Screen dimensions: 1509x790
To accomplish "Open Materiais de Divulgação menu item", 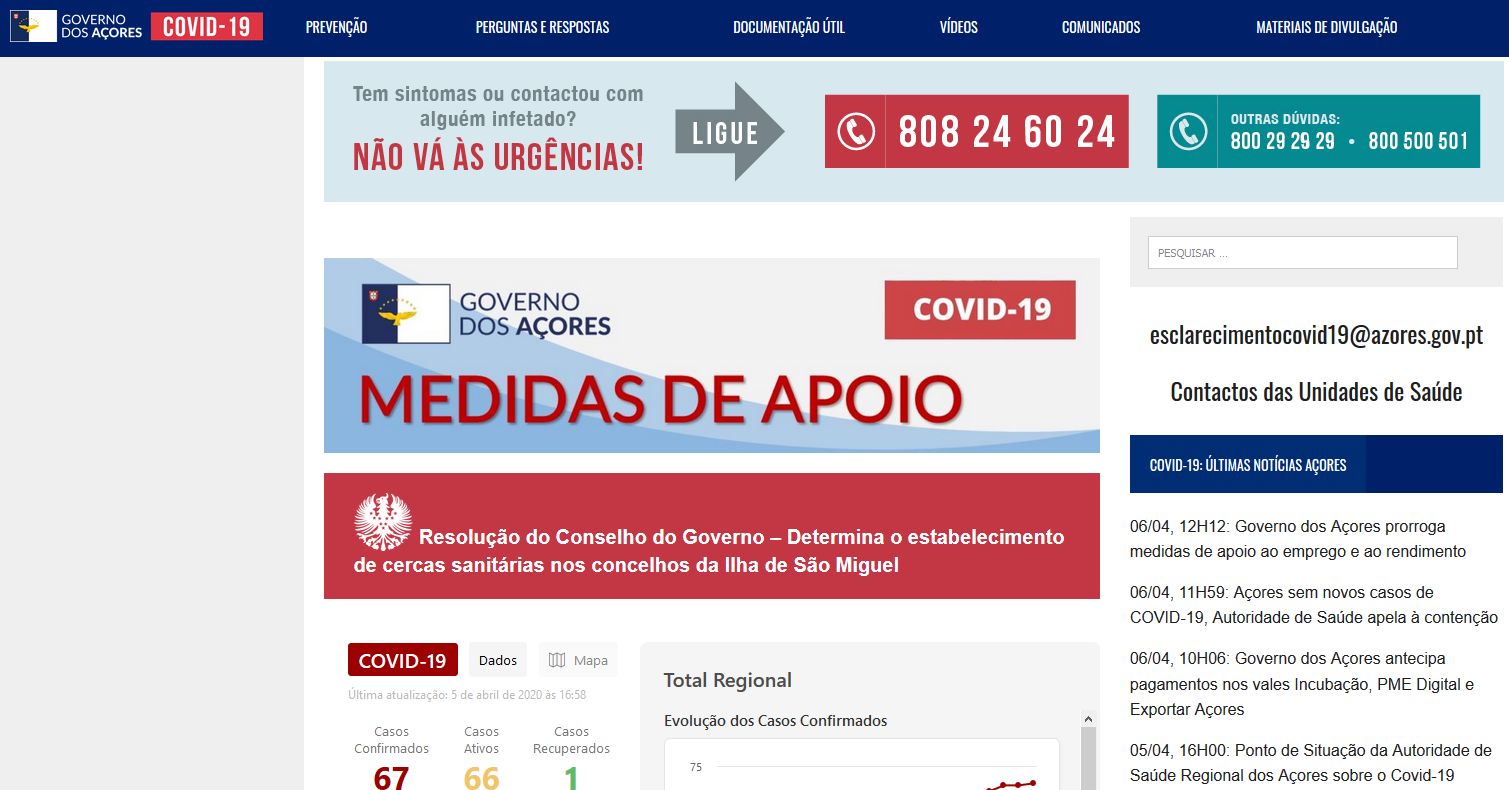I will point(1326,27).
